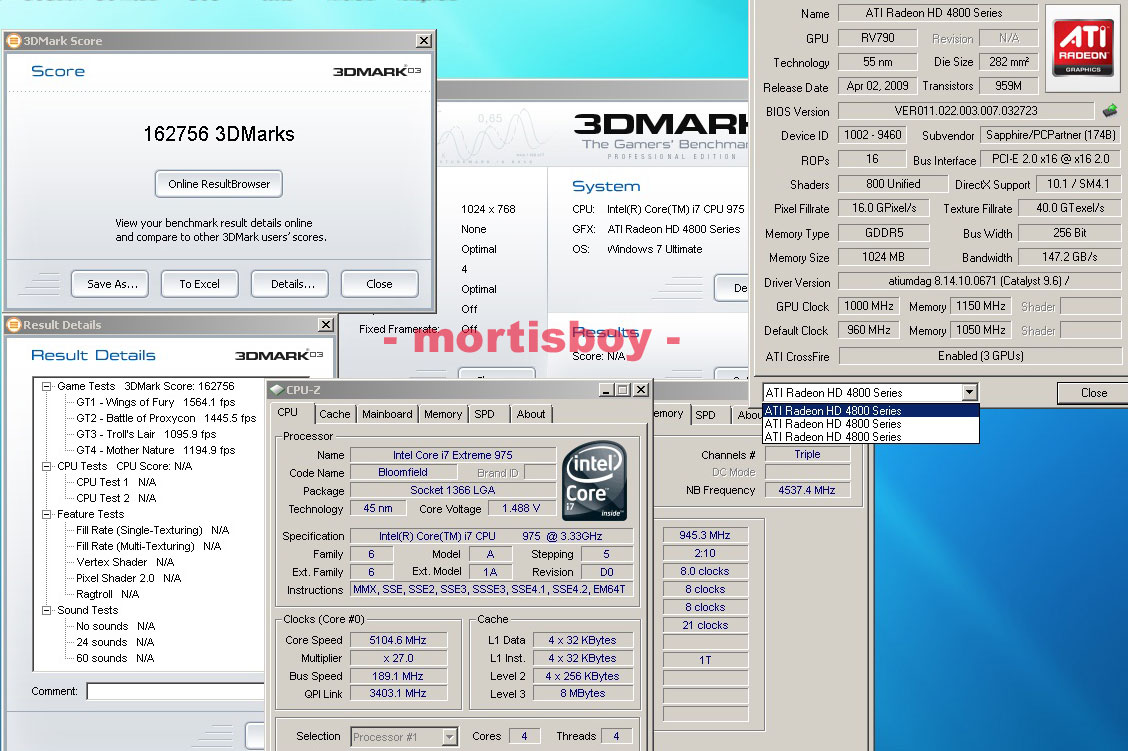The height and width of the screenshot is (751, 1128).
Task: Open the SPD tab in front CPU-Z
Action: pyautogui.click(x=485, y=414)
